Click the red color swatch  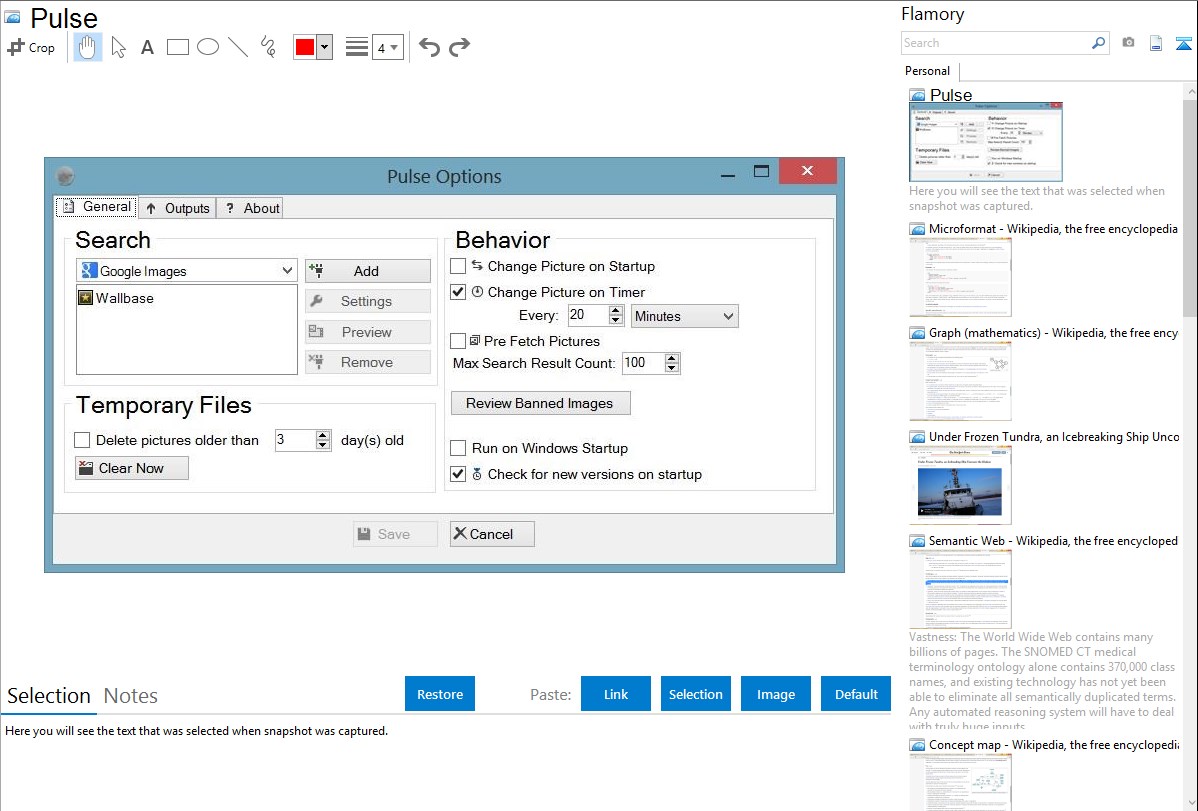(x=305, y=47)
